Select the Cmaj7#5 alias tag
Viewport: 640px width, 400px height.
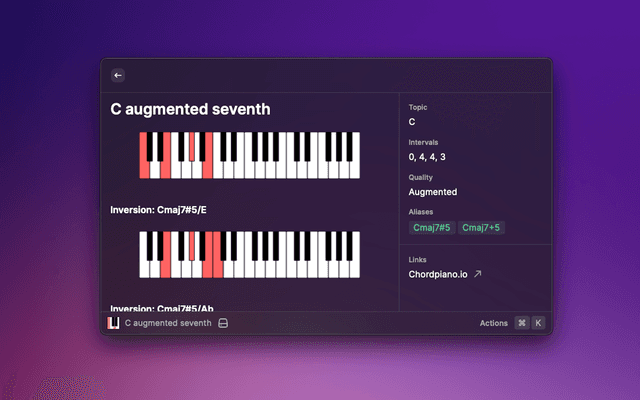point(432,228)
